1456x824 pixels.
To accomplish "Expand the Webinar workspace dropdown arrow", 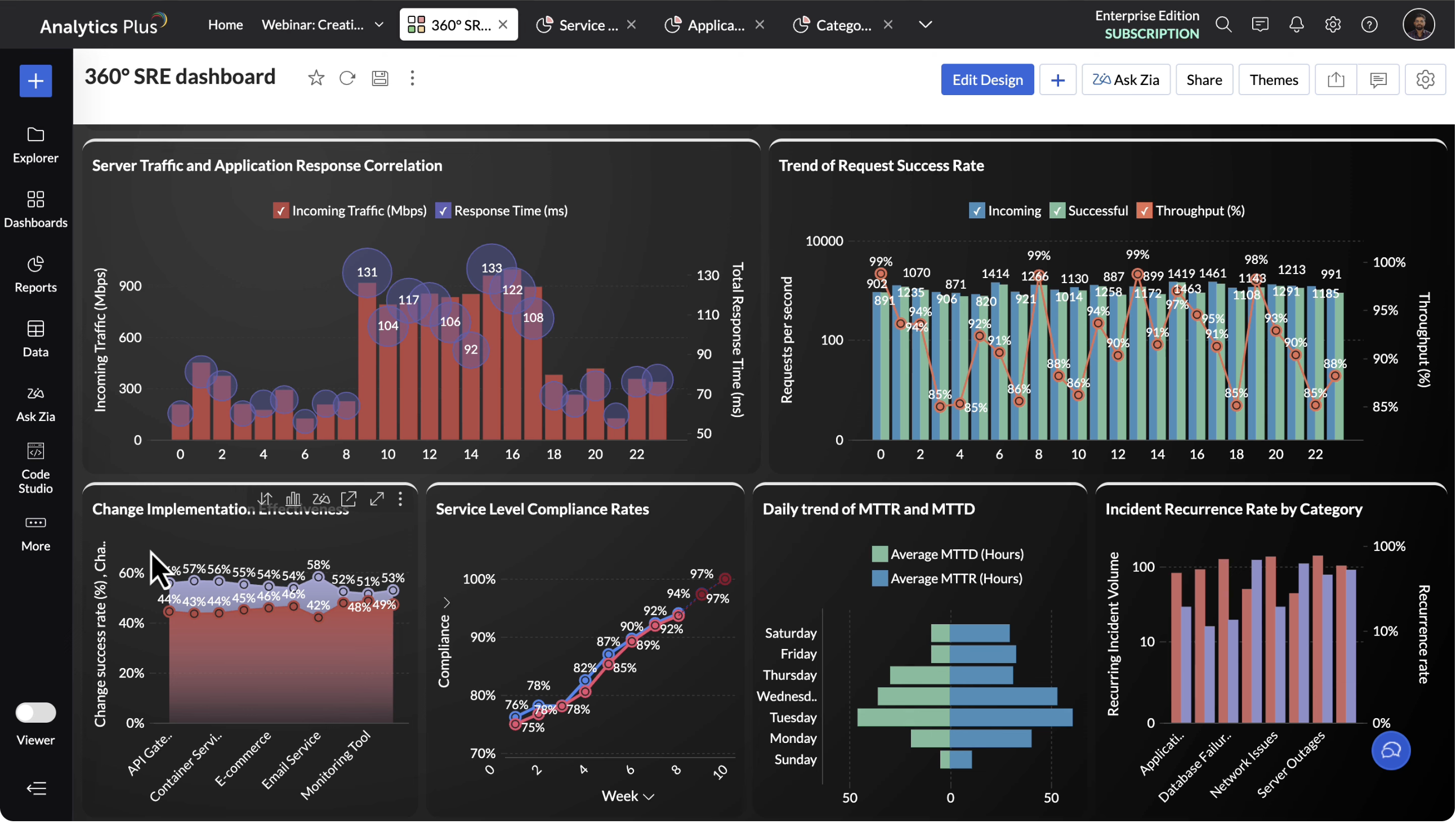I will [x=379, y=25].
